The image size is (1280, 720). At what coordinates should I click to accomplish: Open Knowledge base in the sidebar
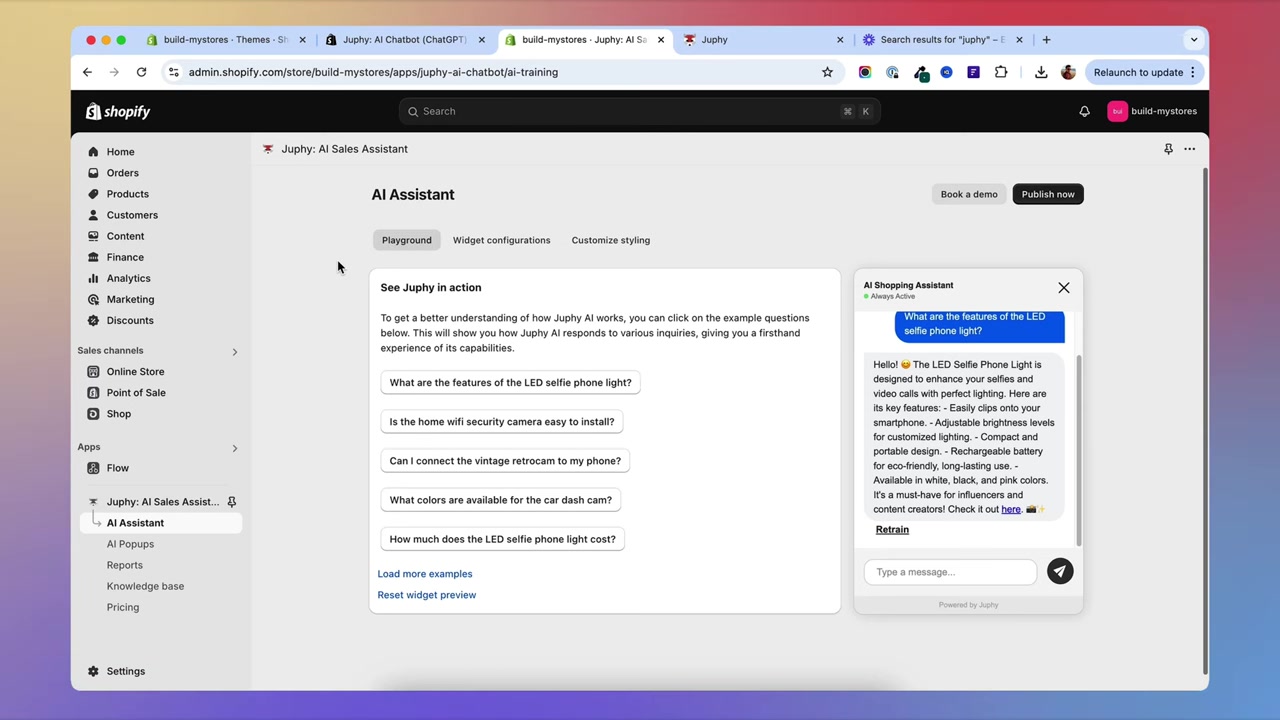click(x=145, y=586)
